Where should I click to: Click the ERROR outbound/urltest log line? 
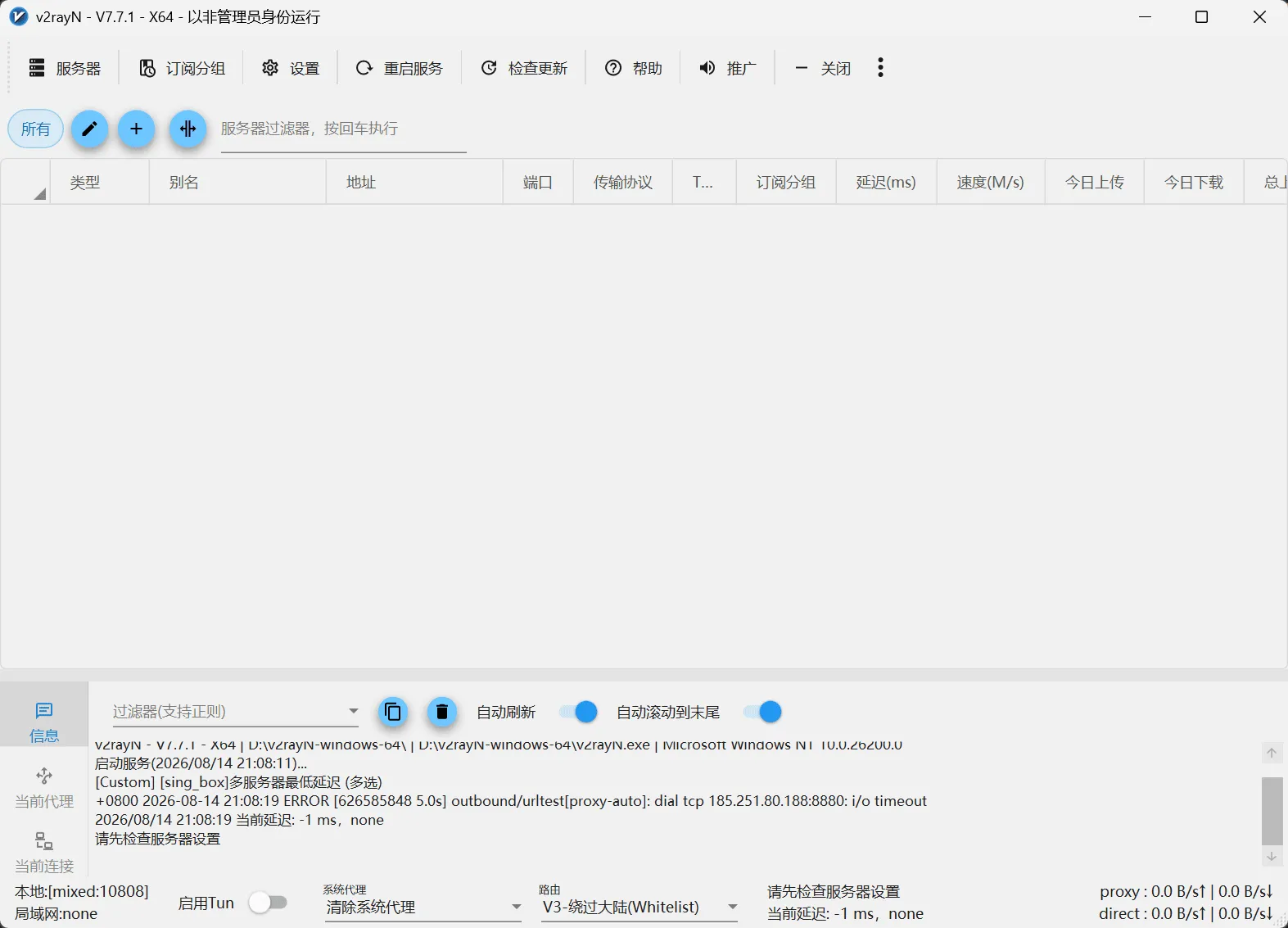[x=511, y=801]
